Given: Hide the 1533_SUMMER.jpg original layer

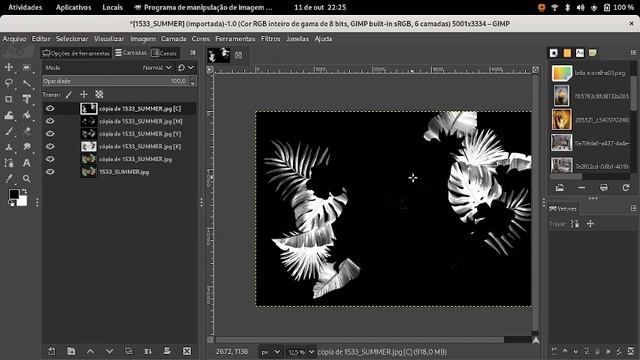Looking at the screenshot, I should pyautogui.click(x=50, y=172).
